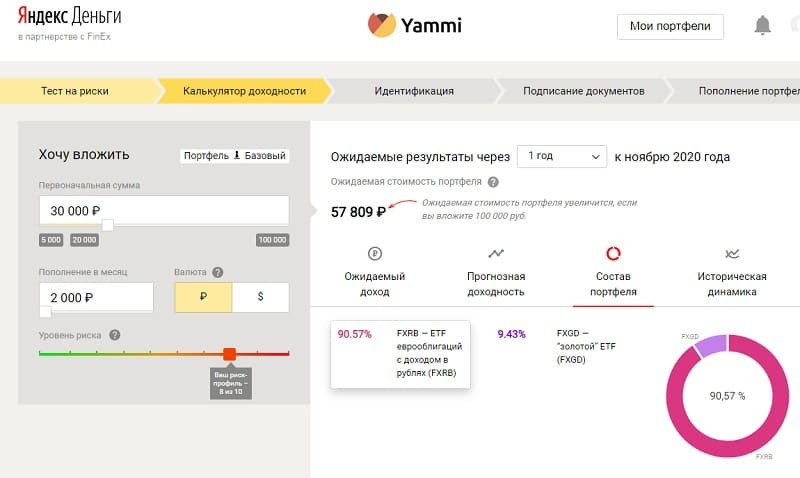Click the Первоначальная сумма input field
Image resolution: width=800 pixels, height=478 pixels.
163,210
